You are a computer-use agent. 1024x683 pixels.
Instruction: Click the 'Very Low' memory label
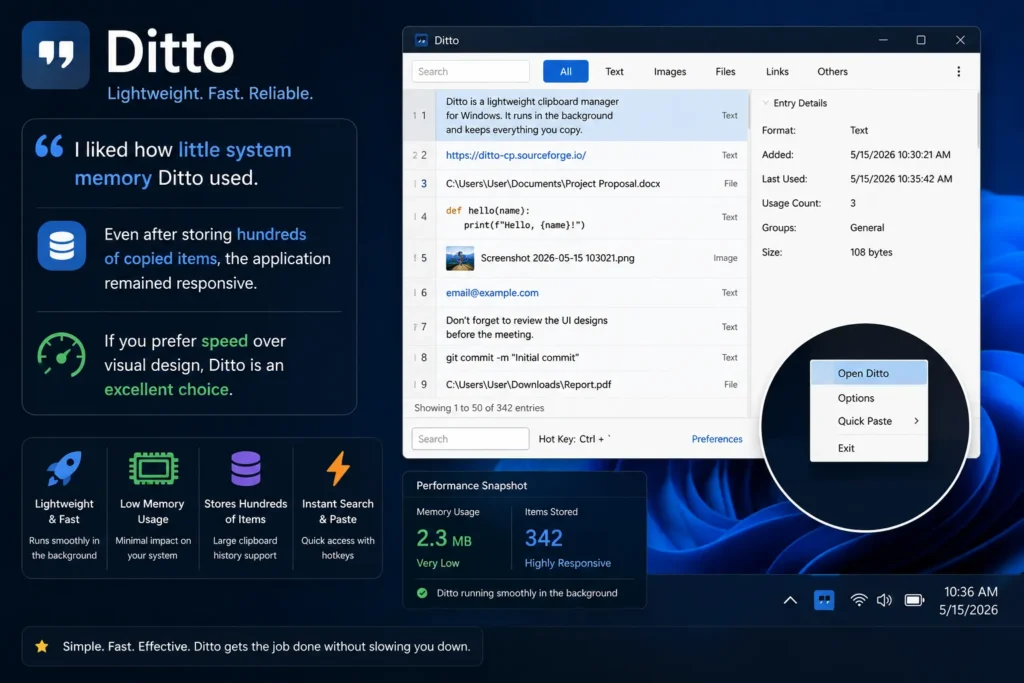click(438, 563)
